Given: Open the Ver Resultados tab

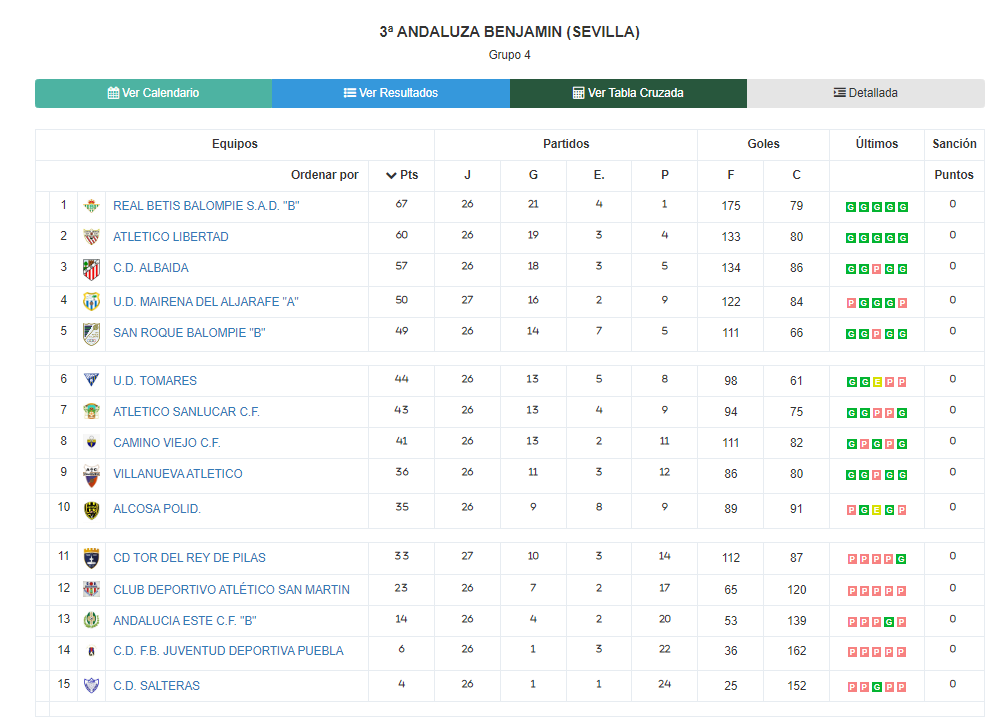Looking at the screenshot, I should click(391, 93).
